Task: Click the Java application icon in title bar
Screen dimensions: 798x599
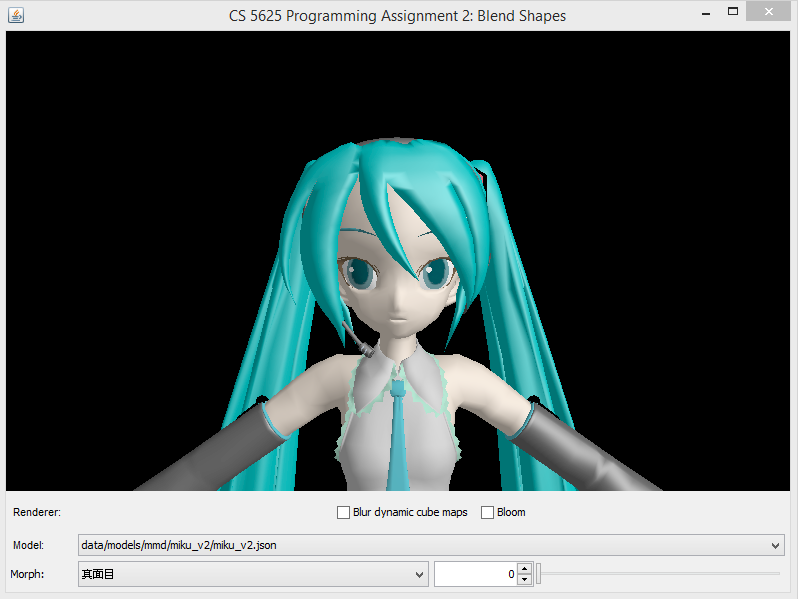Action: (x=16, y=15)
